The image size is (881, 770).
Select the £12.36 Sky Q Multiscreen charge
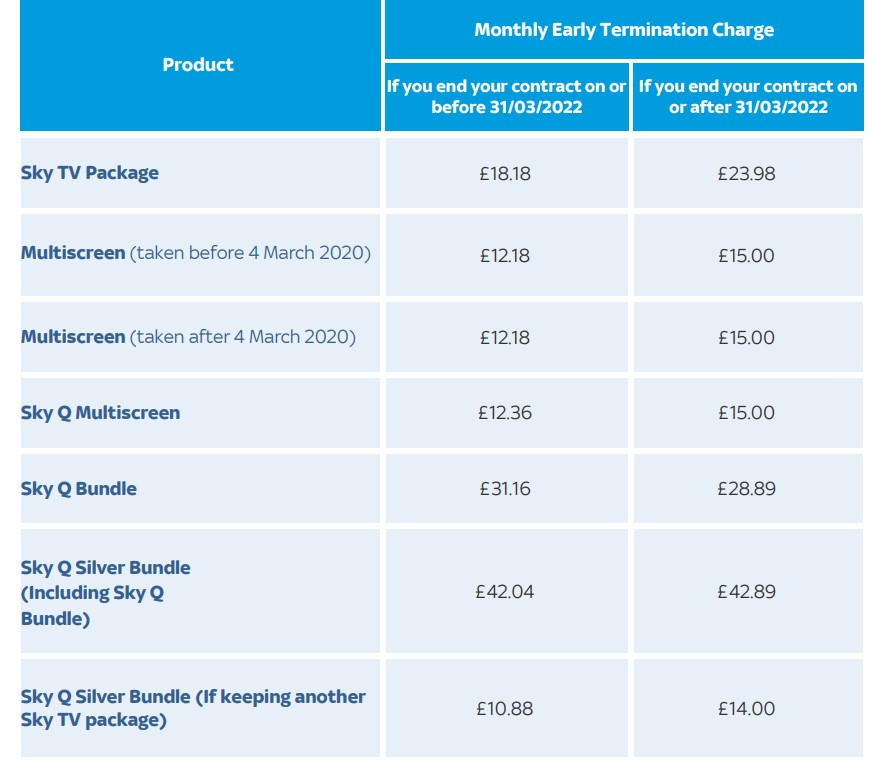[505, 413]
